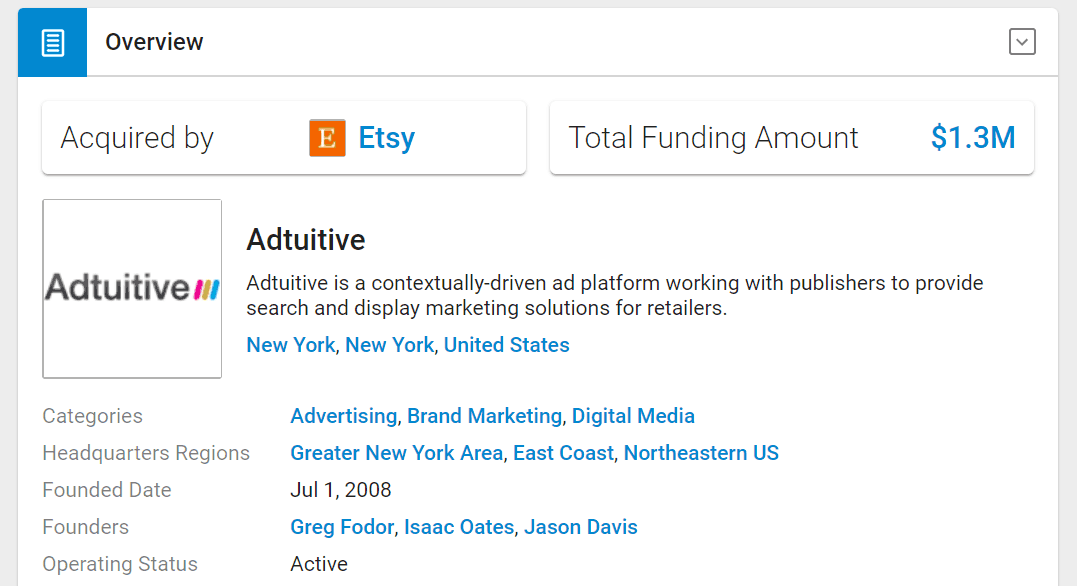Open the Etsy acquirer link
This screenshot has width=1077, height=586.
point(387,138)
